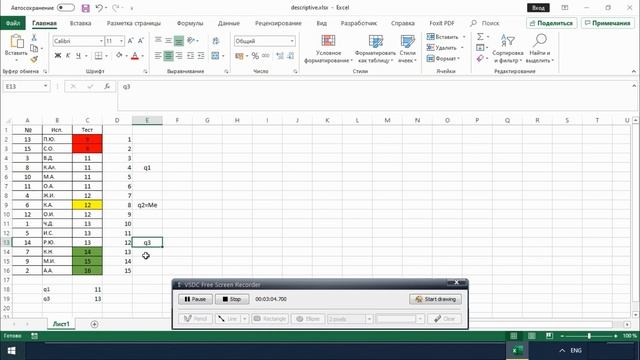Switch to the Формулы tab

click(x=190, y=23)
